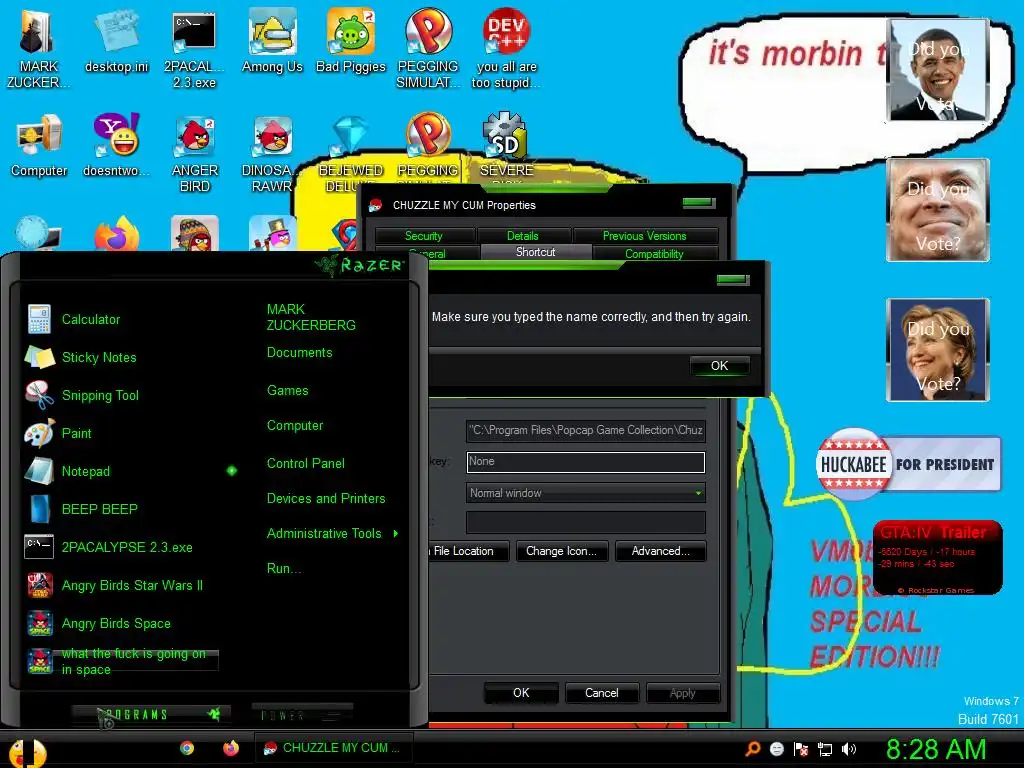This screenshot has width=1024, height=768.
Task: Launch the DINOSA RAWR desktop shortcut
Action: [x=270, y=153]
